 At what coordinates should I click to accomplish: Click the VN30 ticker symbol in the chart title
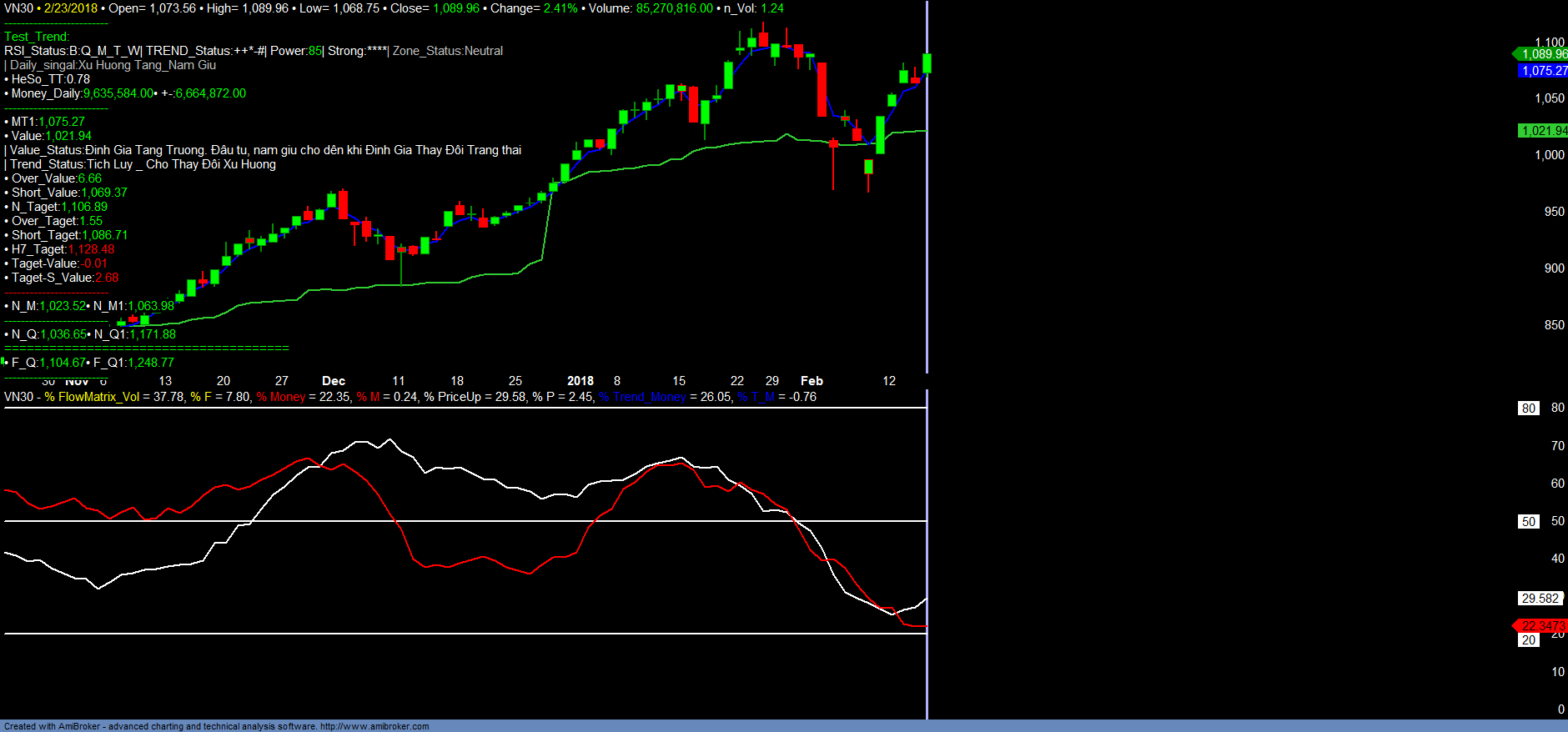click(x=18, y=8)
